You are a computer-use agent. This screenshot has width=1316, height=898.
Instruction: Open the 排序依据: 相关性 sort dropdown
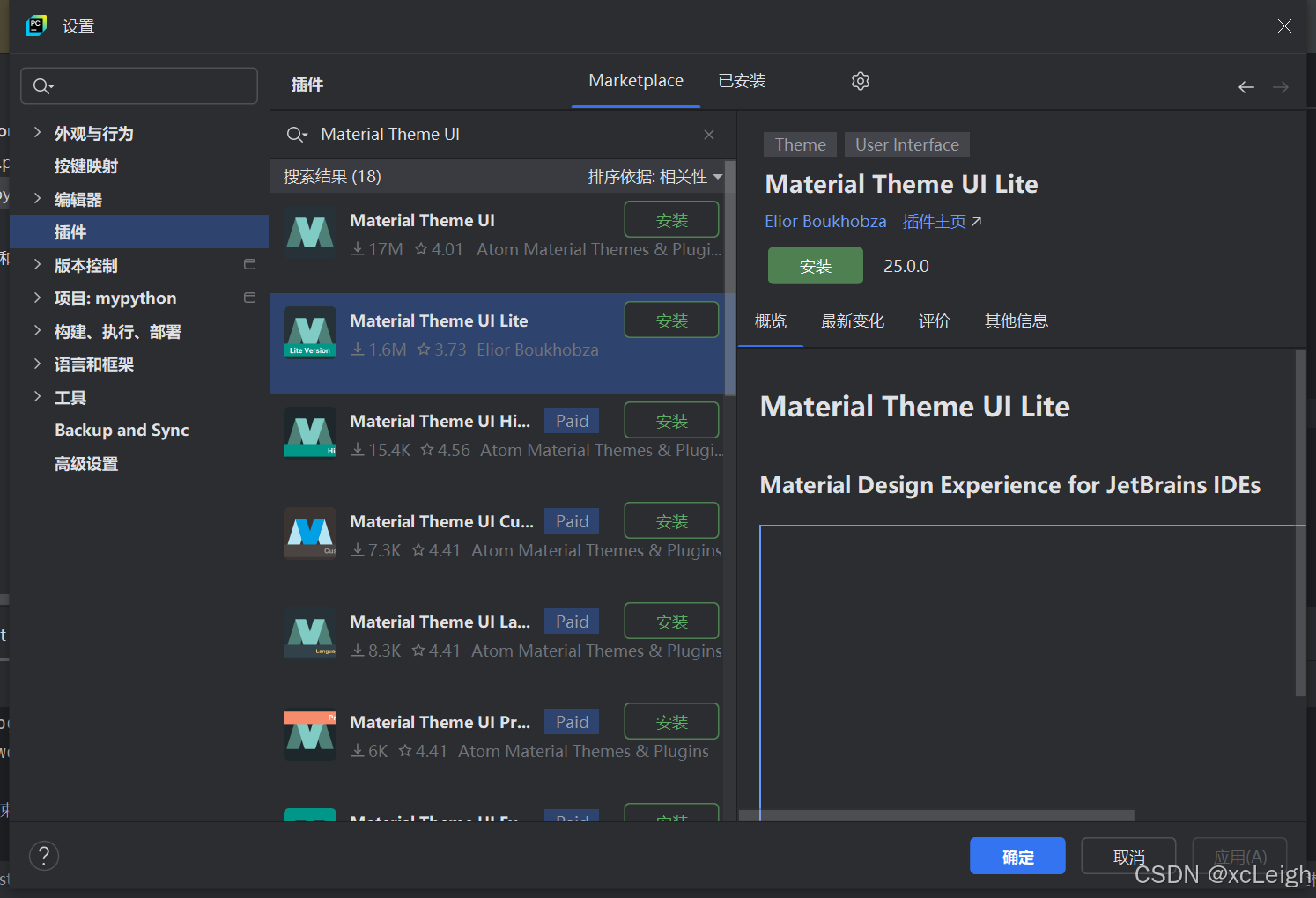(655, 177)
